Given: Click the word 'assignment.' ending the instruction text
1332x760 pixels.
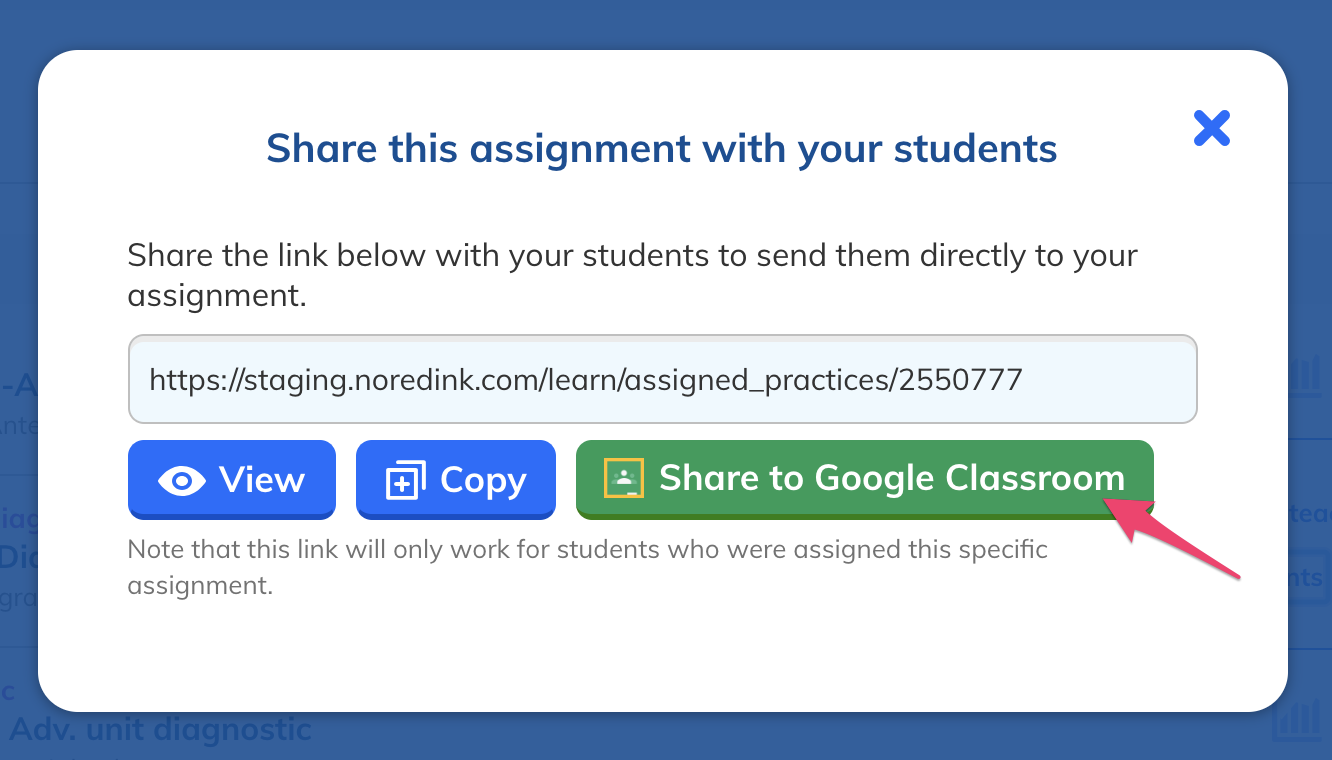Looking at the screenshot, I should tap(217, 296).
